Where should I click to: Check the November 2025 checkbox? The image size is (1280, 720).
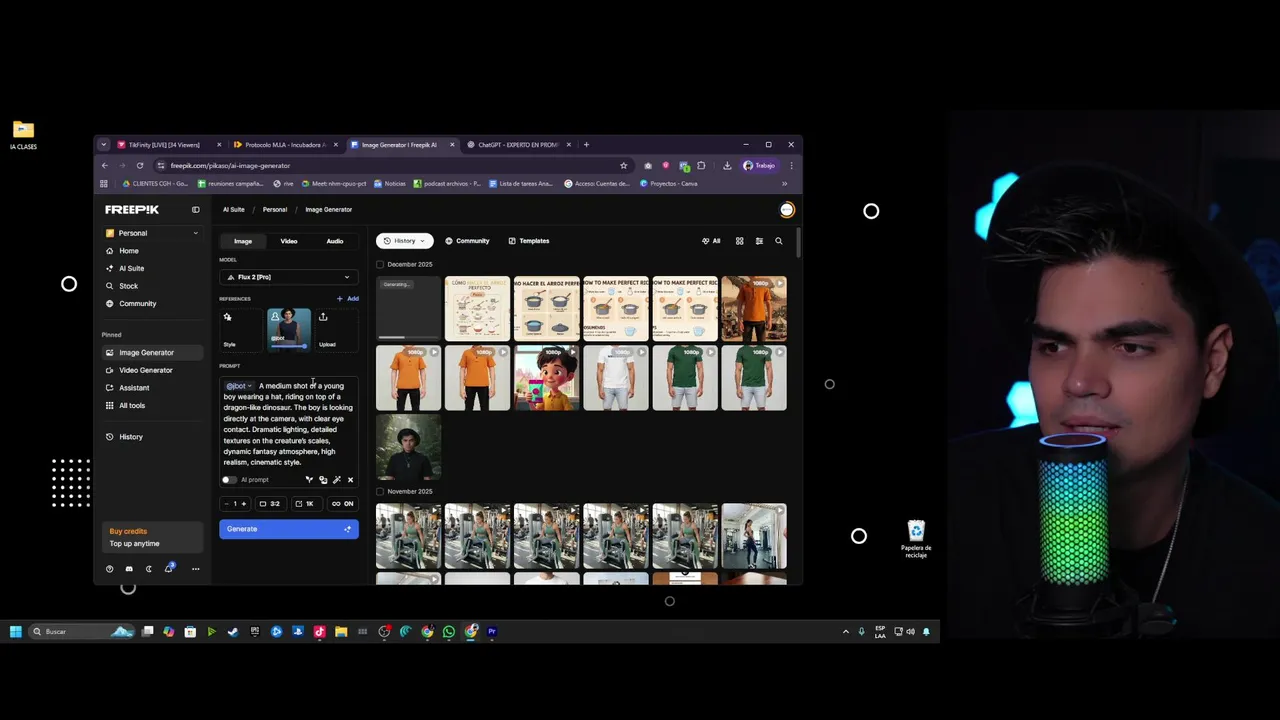tap(380, 491)
